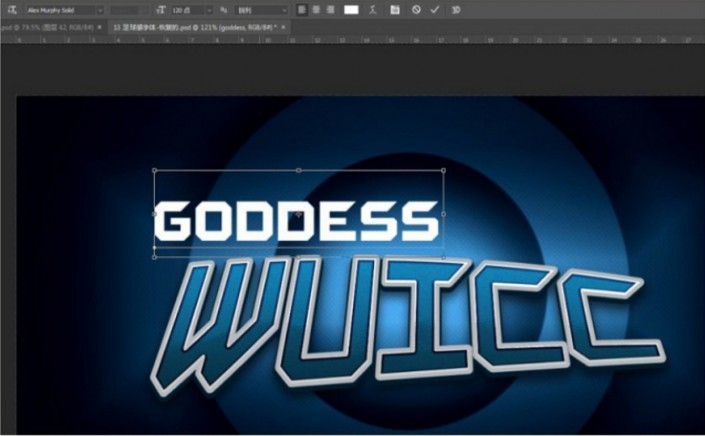Click the top-left handle of the text box
The width and height of the screenshot is (705, 436).
coord(155,170)
